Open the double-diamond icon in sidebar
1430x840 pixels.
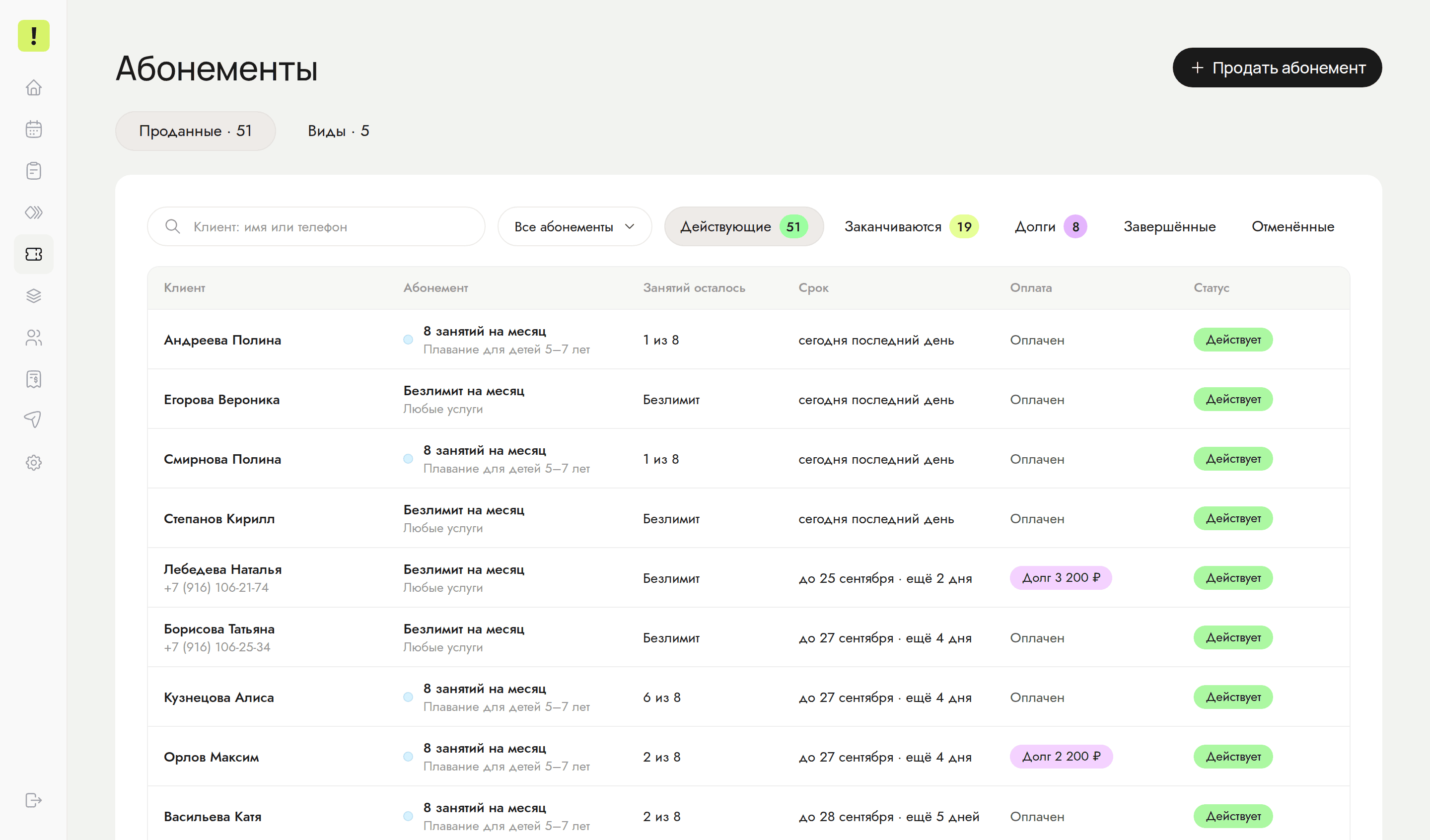33,212
